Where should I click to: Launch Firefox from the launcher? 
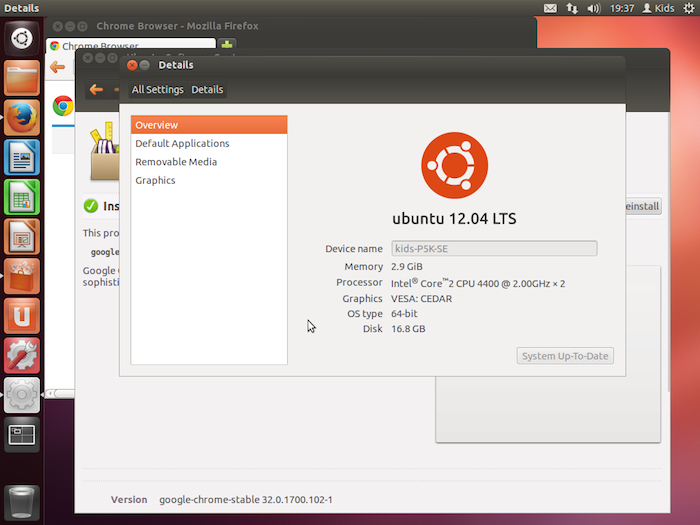point(21,117)
